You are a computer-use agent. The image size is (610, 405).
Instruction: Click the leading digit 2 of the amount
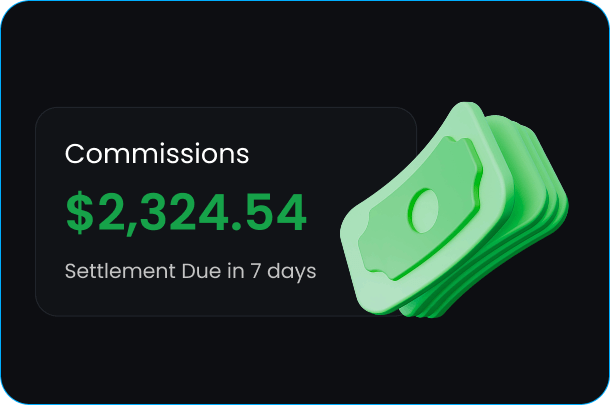point(106,213)
